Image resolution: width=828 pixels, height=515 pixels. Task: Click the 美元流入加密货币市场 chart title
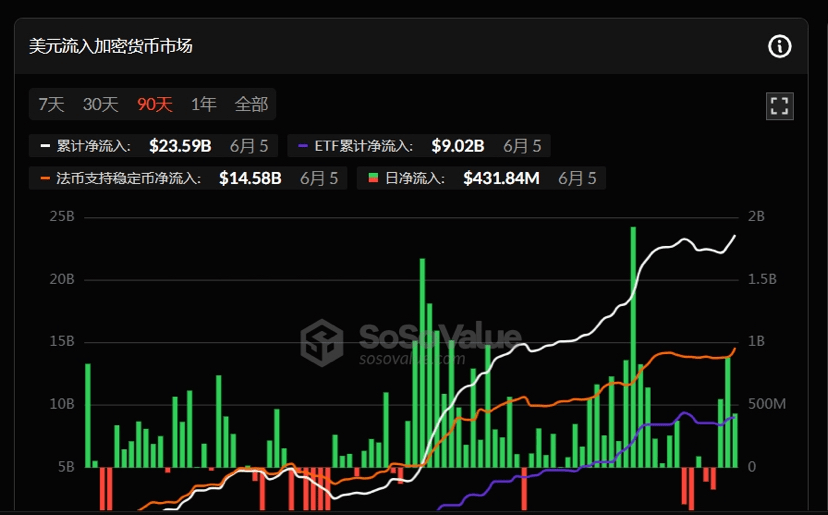(110, 46)
